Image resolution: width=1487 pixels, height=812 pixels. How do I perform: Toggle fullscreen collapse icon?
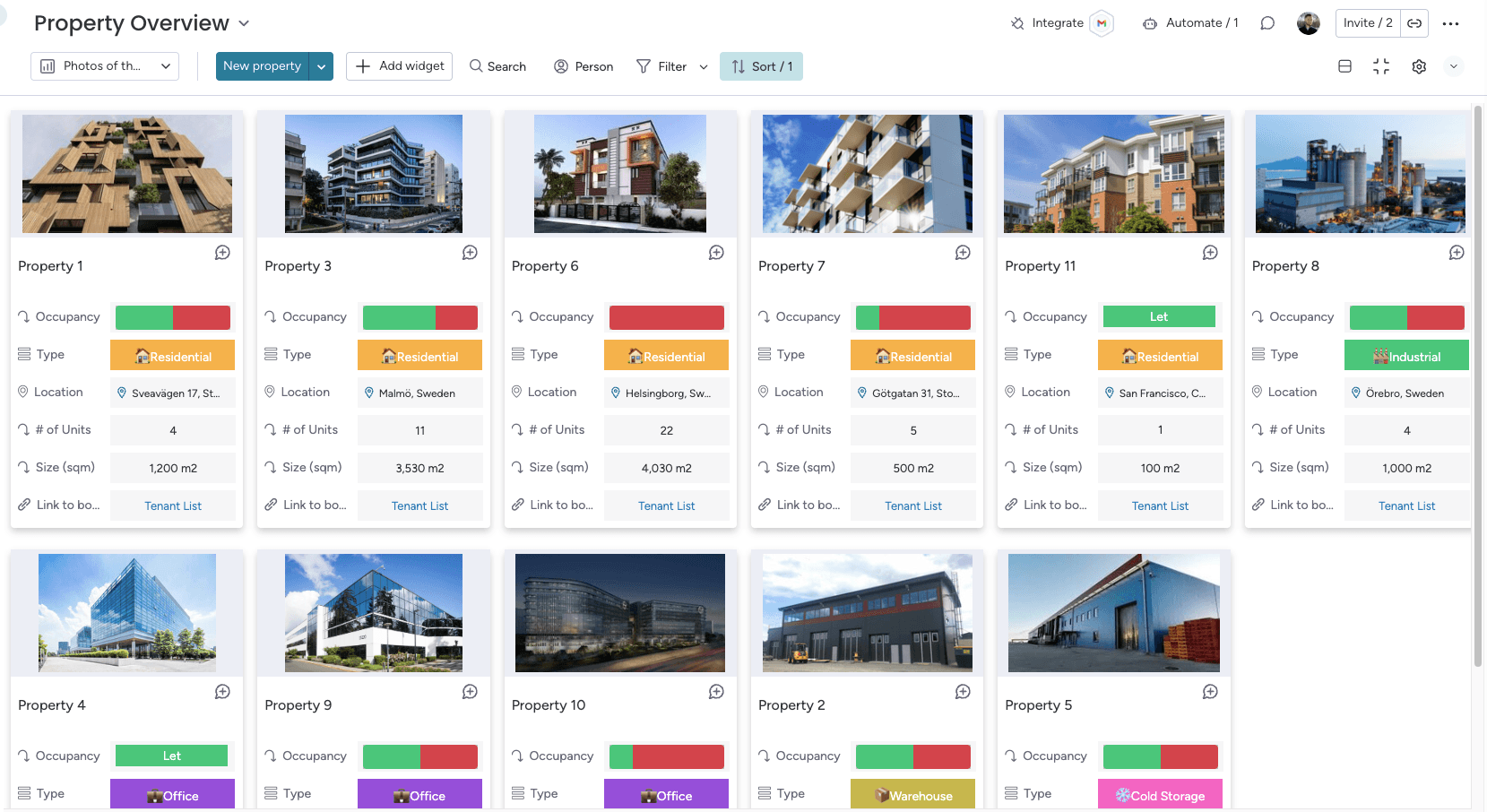coord(1381,66)
